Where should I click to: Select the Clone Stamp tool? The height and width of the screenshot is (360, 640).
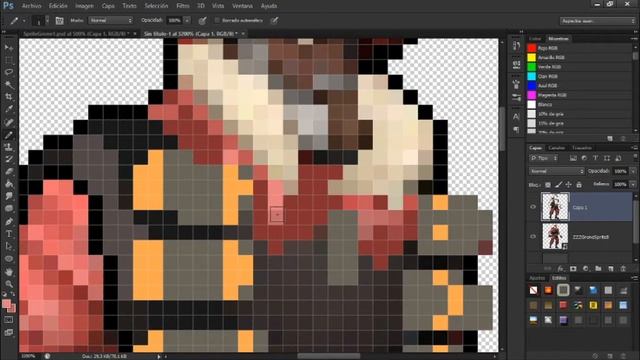(9, 147)
